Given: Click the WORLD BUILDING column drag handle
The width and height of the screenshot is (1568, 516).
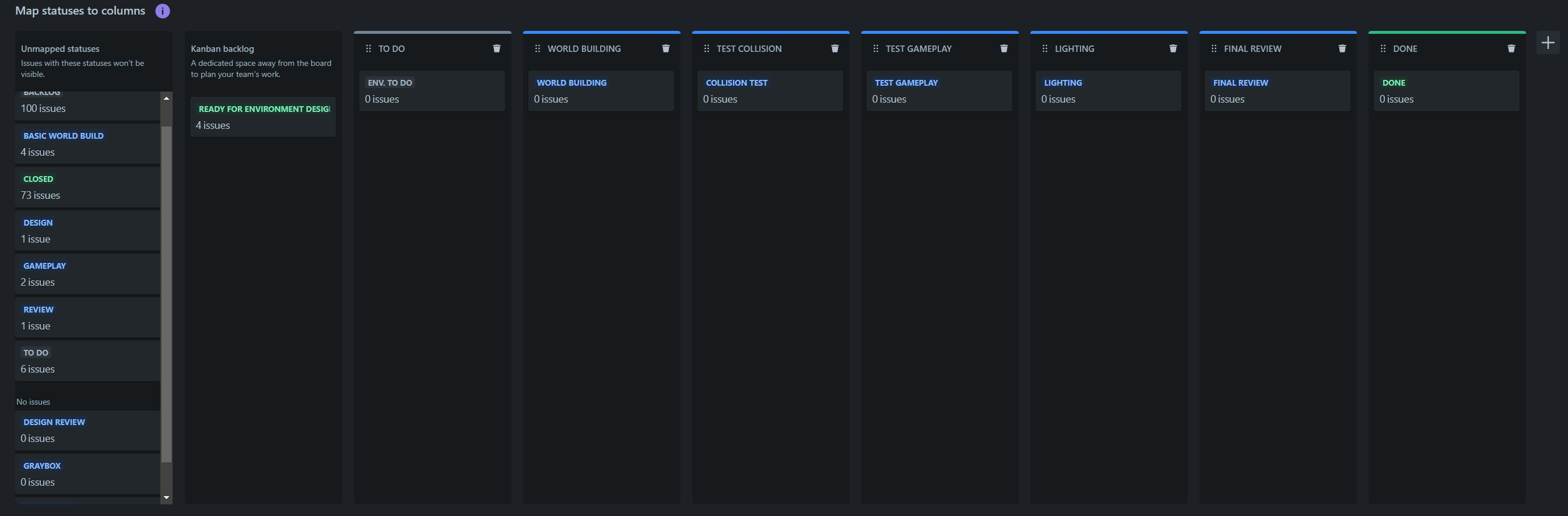Looking at the screenshot, I should [538, 48].
